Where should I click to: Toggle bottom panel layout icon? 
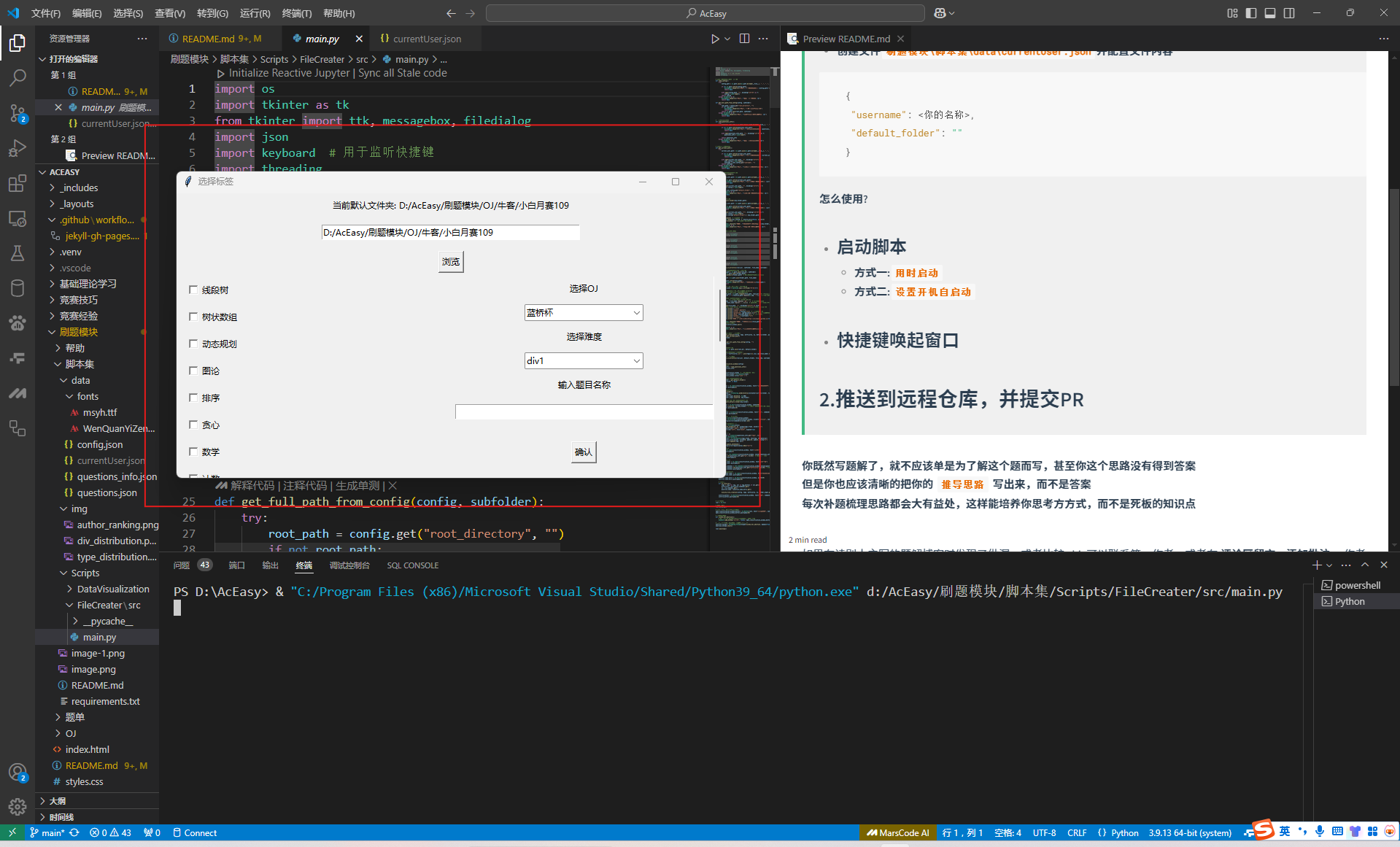coord(1270,13)
